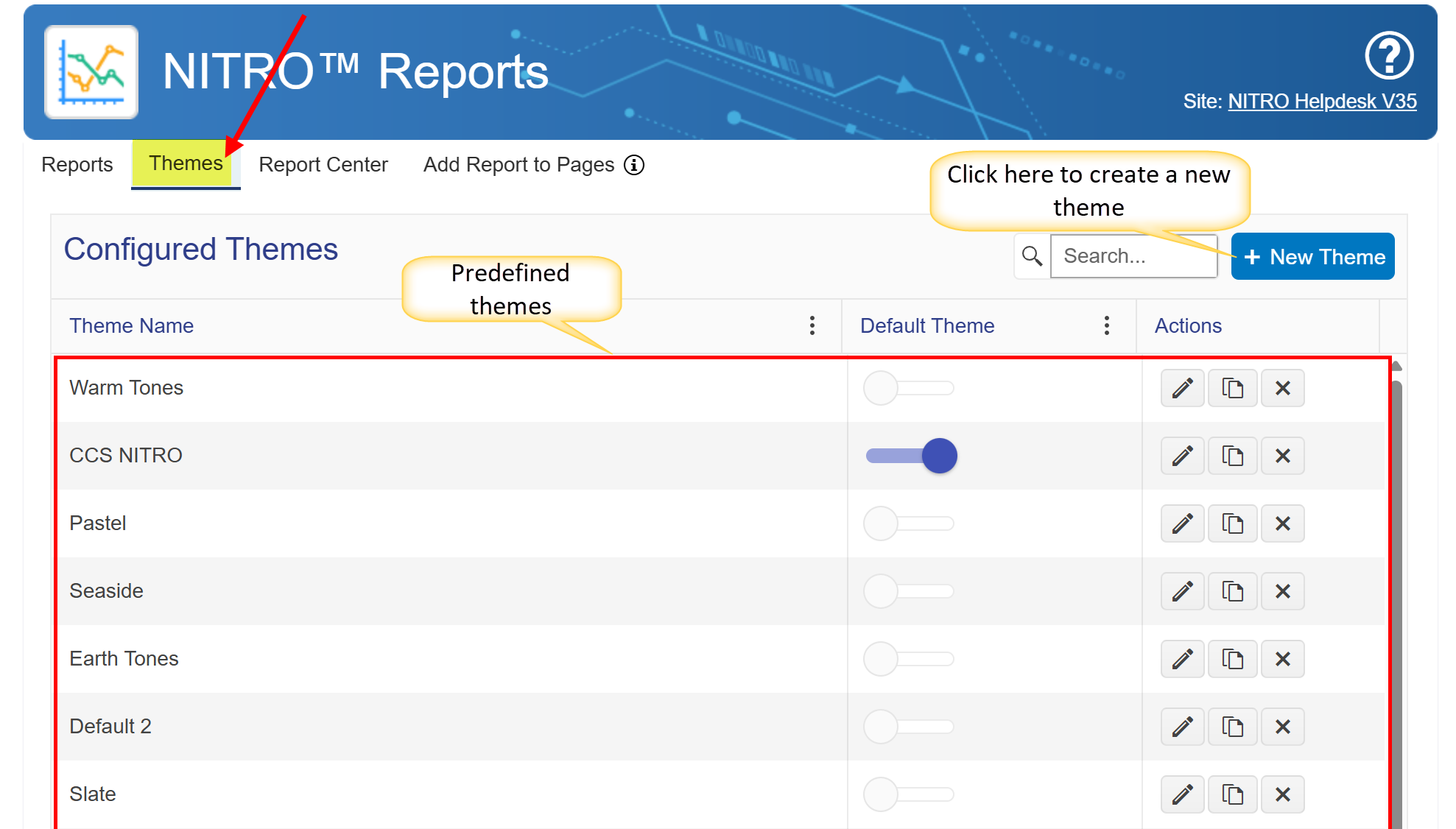Click the edit pencil for Warm Tones
The image size is (1456, 829).
click(x=1182, y=388)
